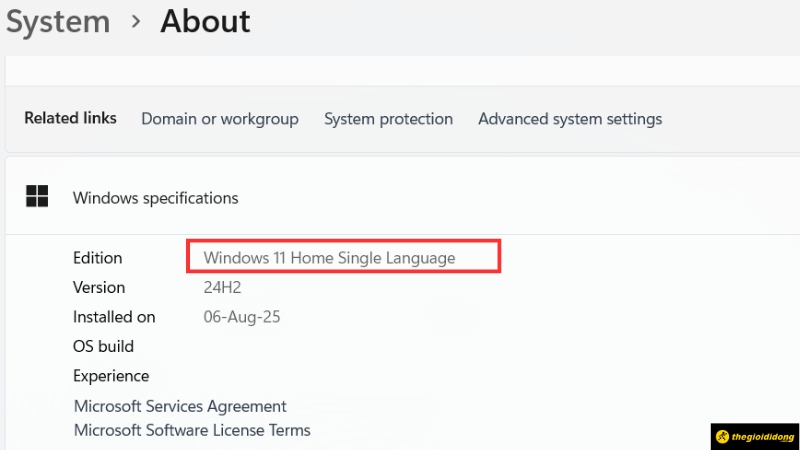800x450 pixels.
Task: Click the Windows logo icon beside Windows specifications
Action: click(x=37, y=197)
